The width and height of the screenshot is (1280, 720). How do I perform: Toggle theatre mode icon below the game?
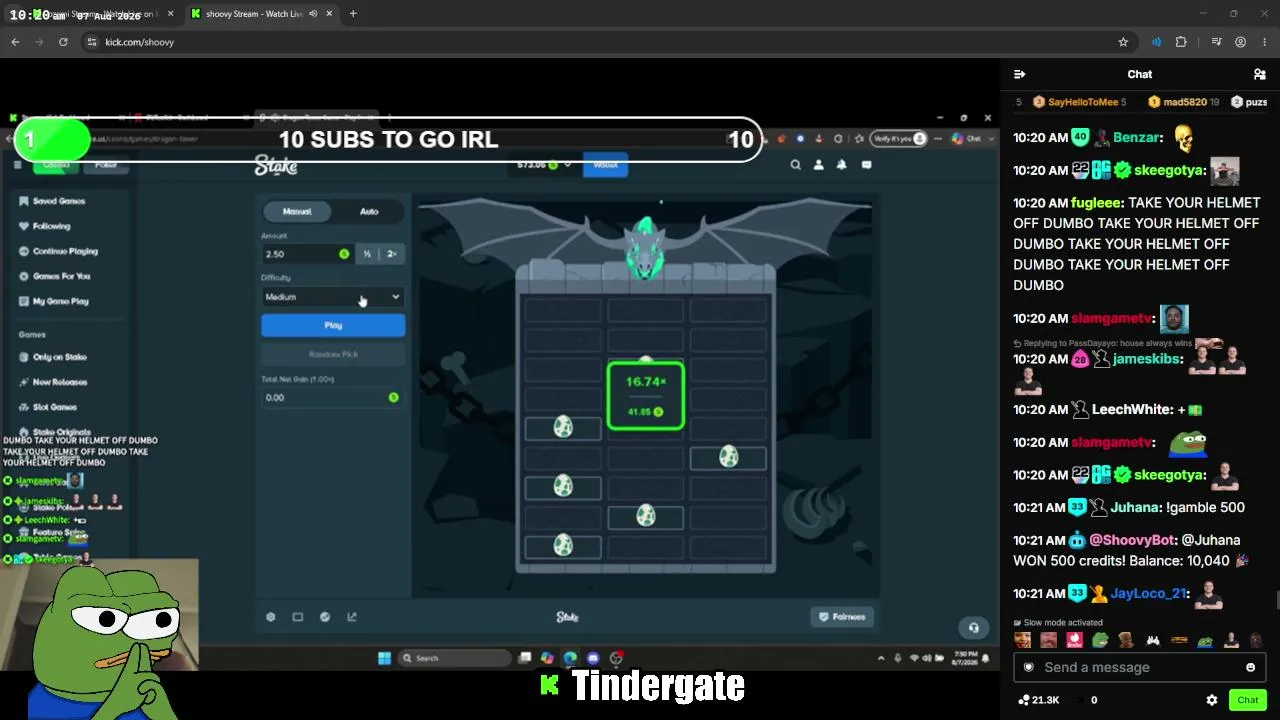pos(298,617)
